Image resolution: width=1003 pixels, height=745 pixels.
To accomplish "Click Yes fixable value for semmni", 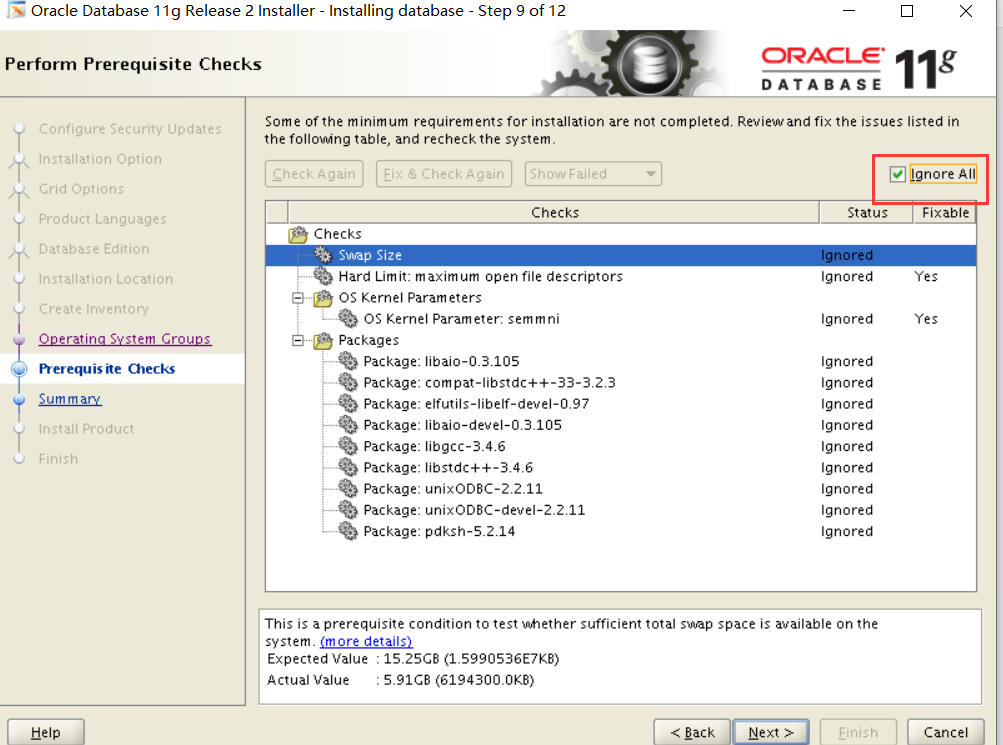I will click(926, 318).
